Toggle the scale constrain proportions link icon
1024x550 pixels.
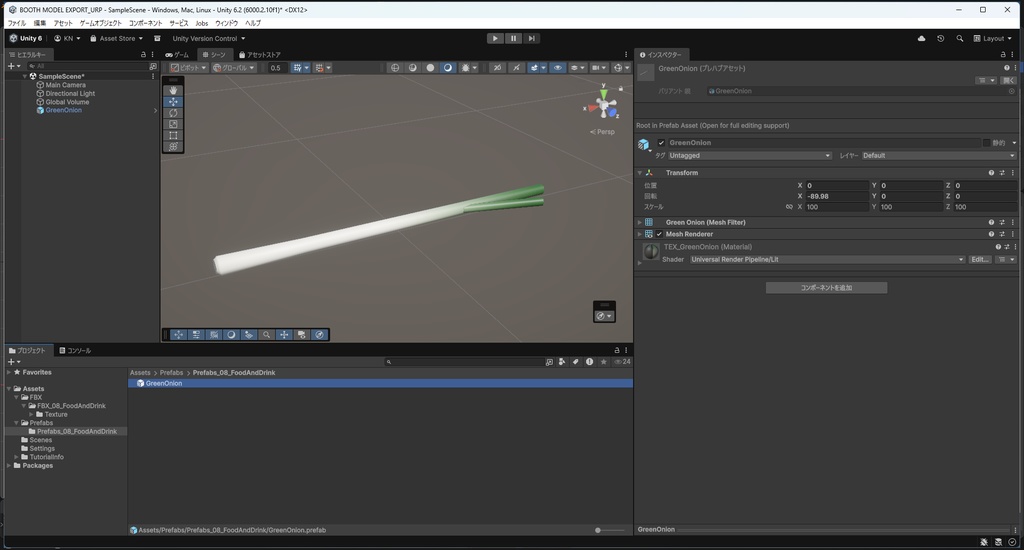click(789, 207)
